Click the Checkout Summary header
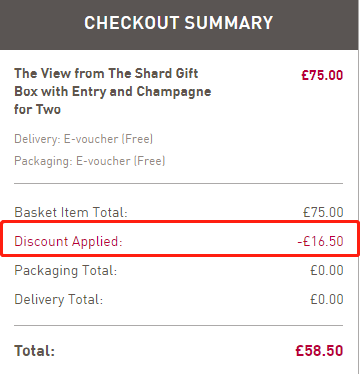 click(179, 23)
